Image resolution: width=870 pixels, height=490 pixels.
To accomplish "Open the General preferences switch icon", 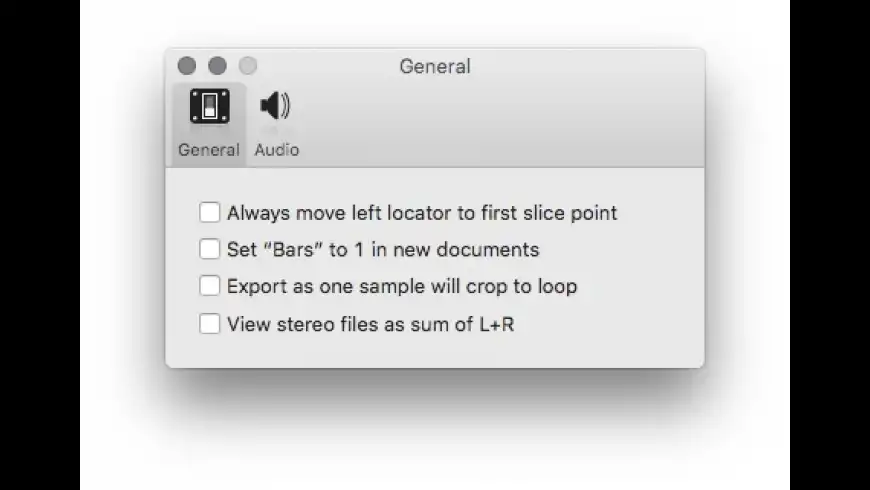I will click(x=209, y=106).
